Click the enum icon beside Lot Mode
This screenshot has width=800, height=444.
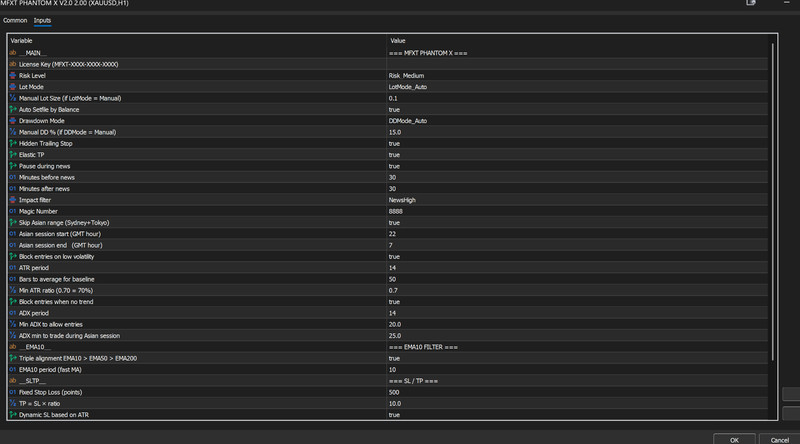coord(13,87)
